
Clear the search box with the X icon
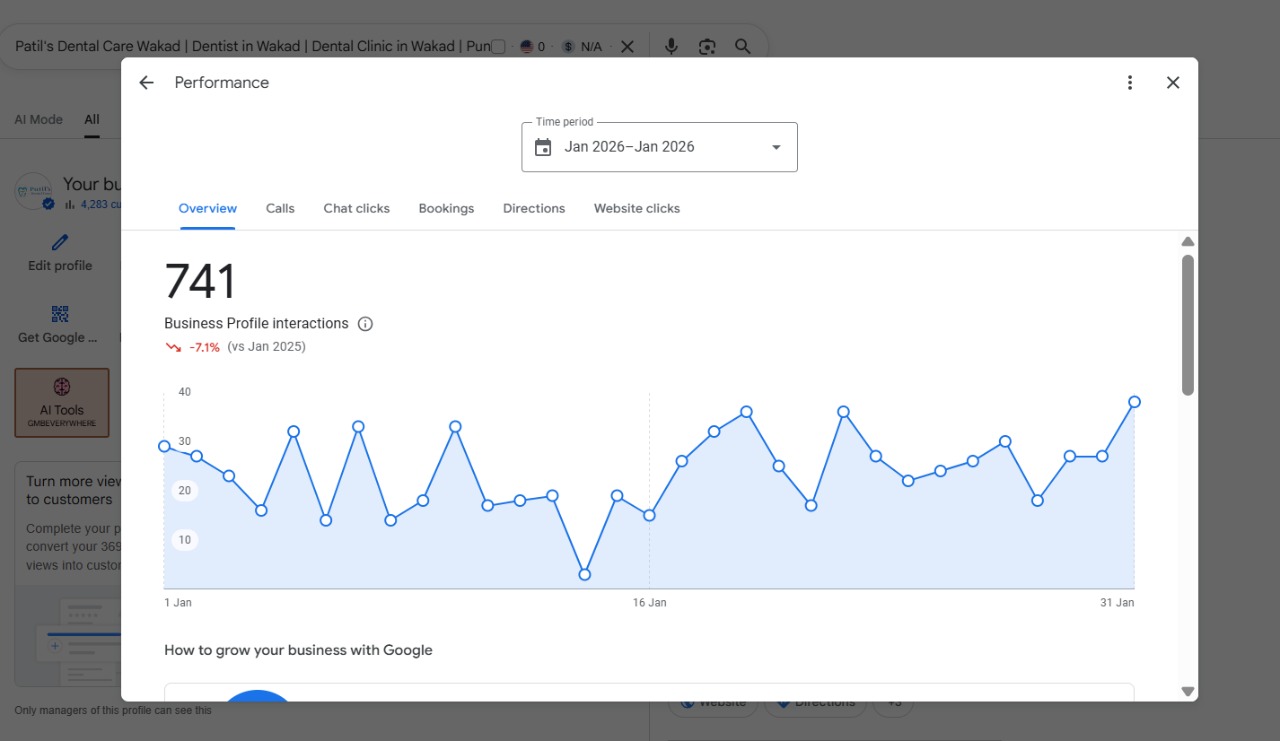pos(627,47)
